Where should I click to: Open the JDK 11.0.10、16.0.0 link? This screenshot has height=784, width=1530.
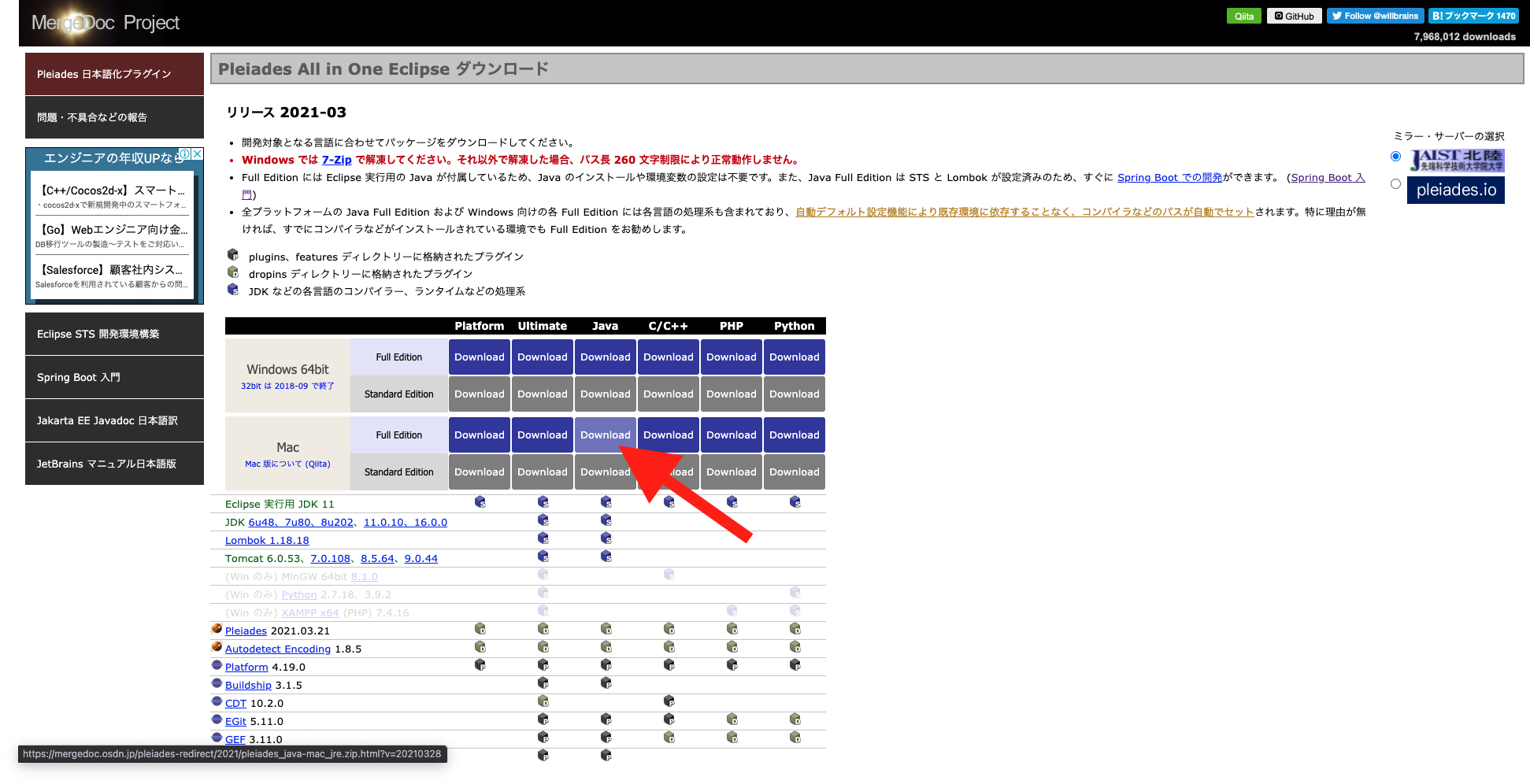tap(406, 522)
